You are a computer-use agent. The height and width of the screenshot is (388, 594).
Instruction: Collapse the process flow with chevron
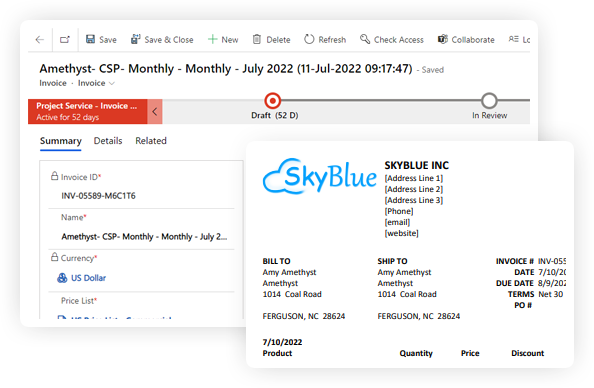[155, 111]
